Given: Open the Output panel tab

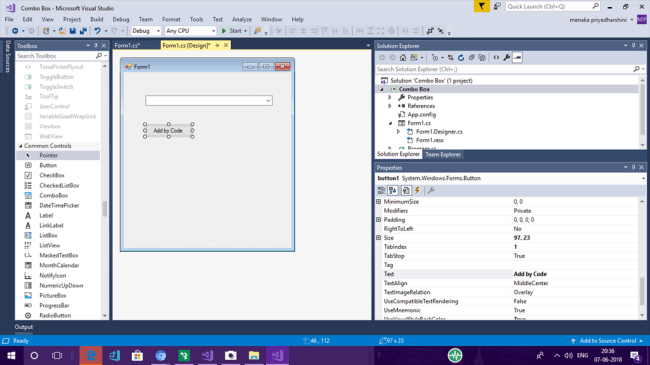Looking at the screenshot, I should pos(24,327).
